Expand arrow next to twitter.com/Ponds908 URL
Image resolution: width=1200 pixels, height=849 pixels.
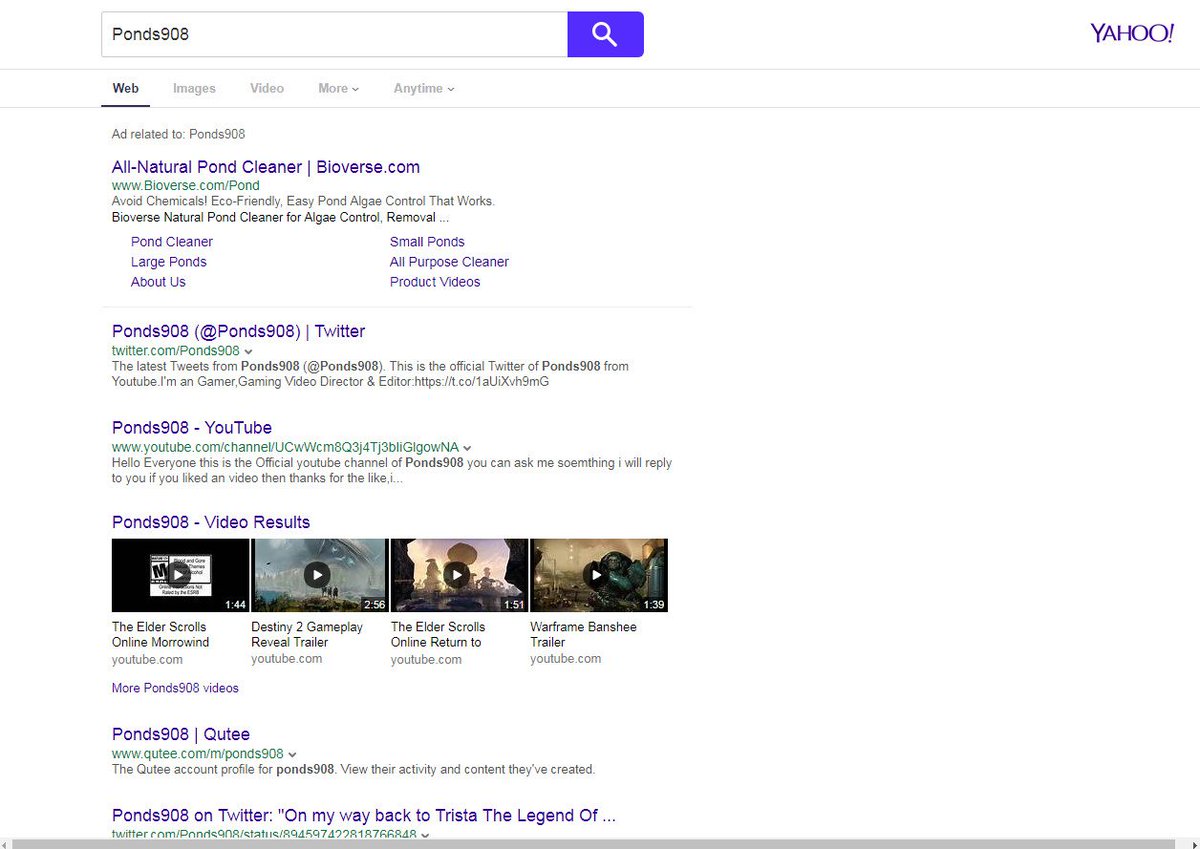(x=248, y=352)
